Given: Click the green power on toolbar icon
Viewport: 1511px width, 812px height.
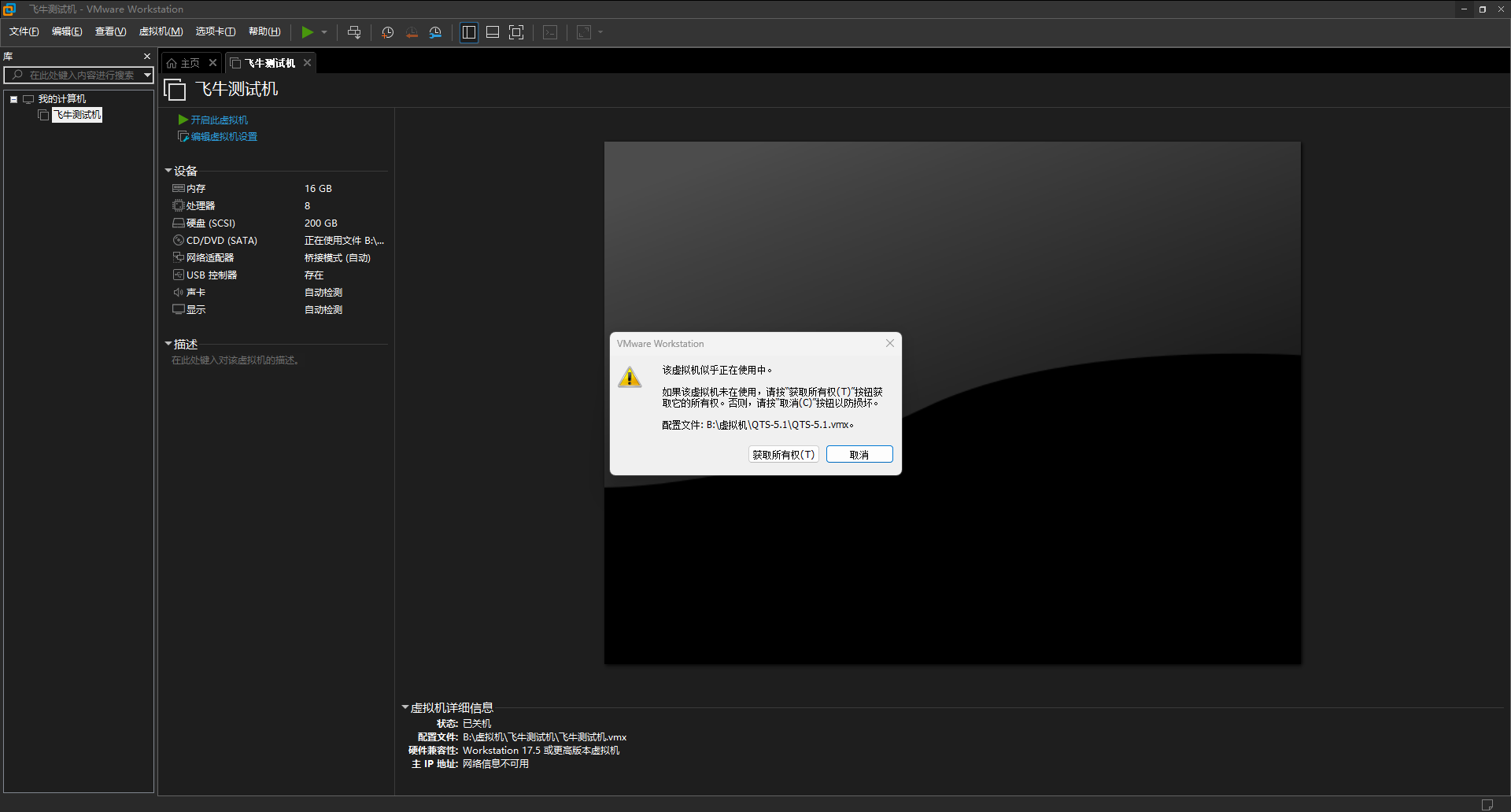Looking at the screenshot, I should [307, 32].
